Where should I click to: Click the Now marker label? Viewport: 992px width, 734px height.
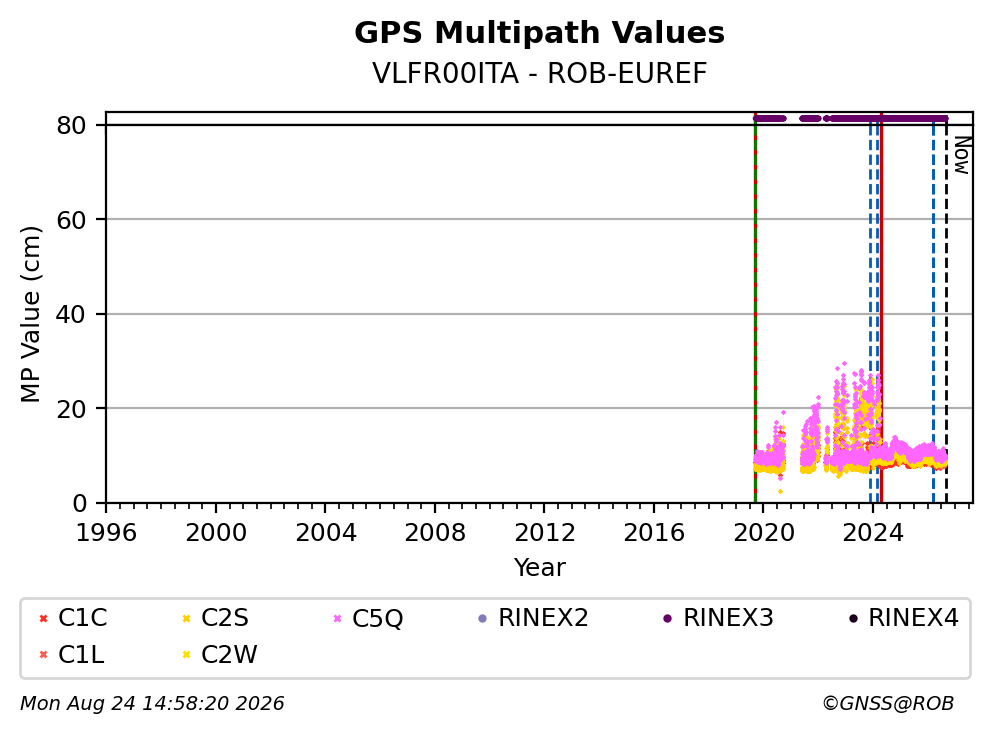(x=962, y=156)
